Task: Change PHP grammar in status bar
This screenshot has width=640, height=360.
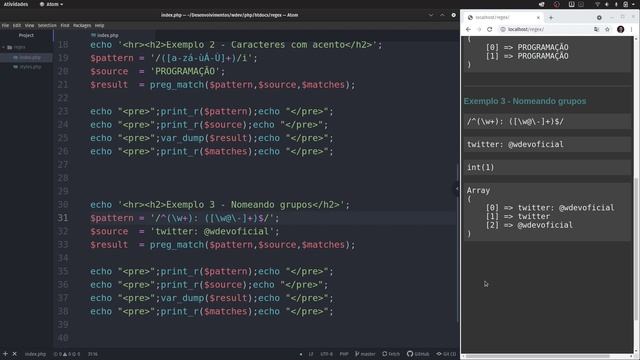Action: tap(344, 354)
